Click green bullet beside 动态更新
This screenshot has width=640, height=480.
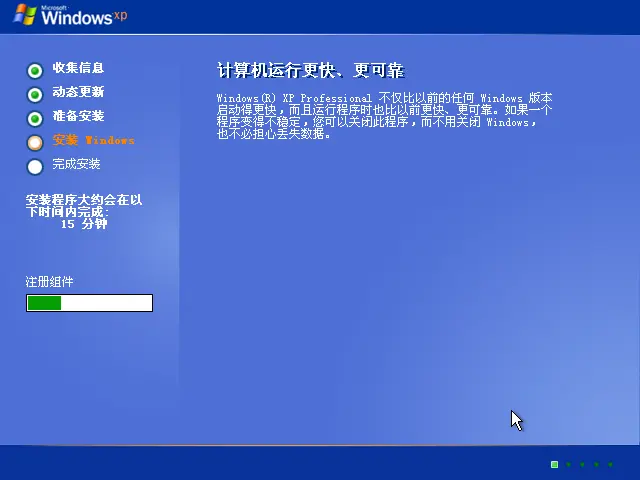coord(35,95)
